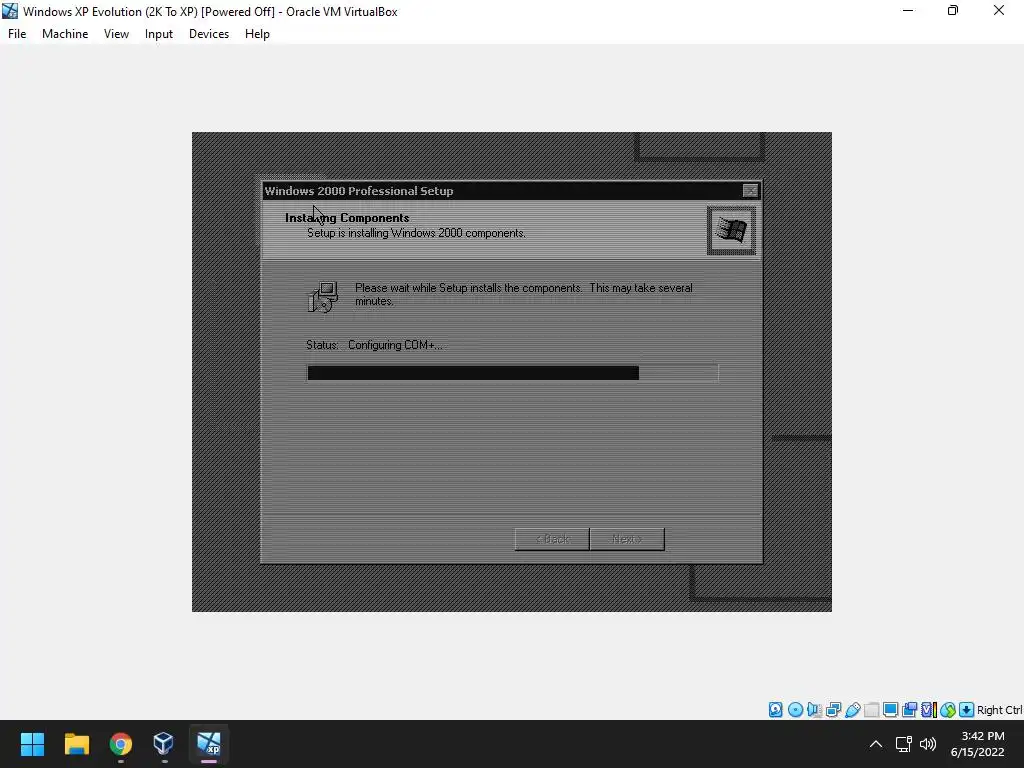Click the Right Ctrl host key label
1024x768 pixels.
(x=1000, y=710)
